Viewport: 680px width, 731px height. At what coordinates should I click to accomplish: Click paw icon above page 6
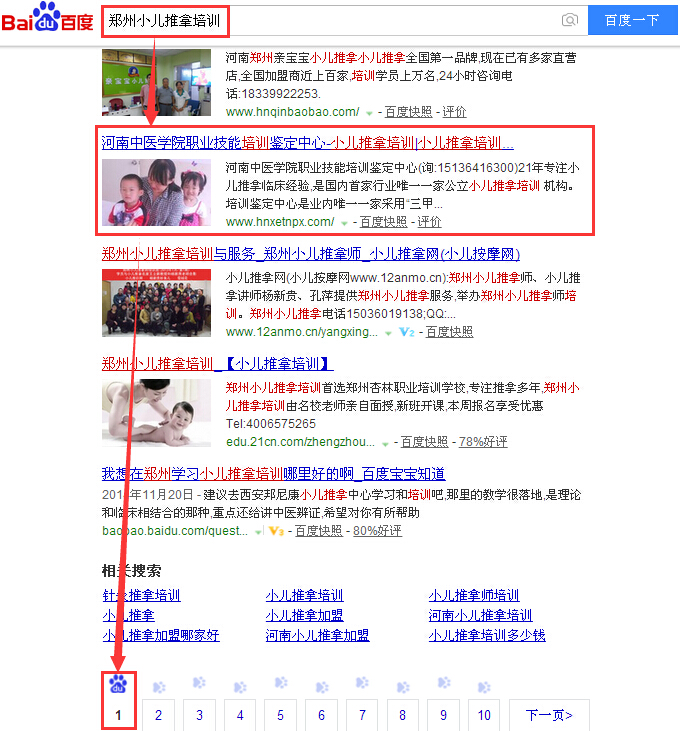[x=322, y=687]
